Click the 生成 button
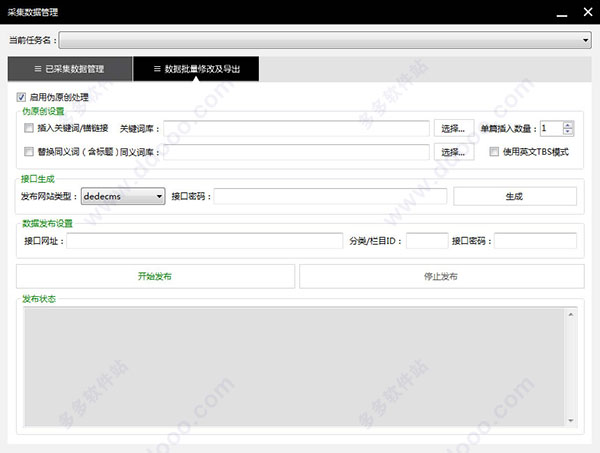This screenshot has width=600, height=453. click(x=514, y=197)
